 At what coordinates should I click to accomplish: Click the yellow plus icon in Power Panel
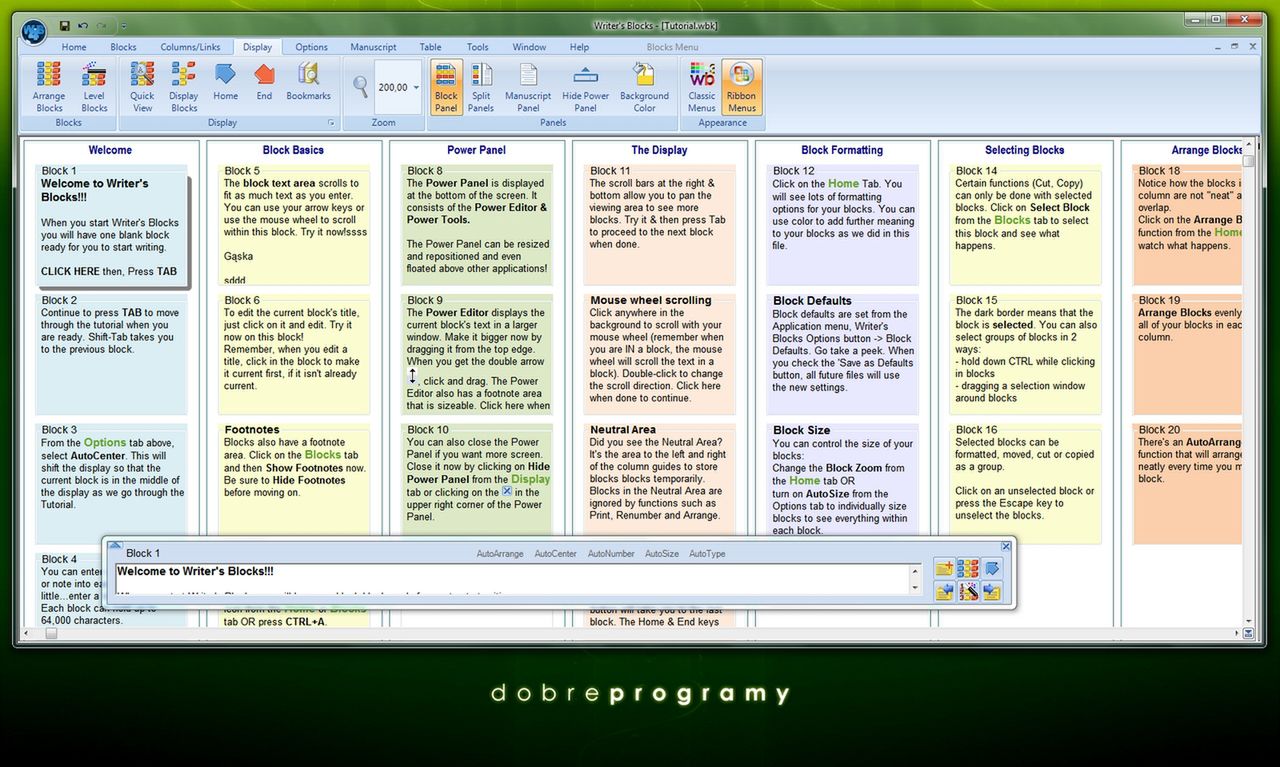coord(943,568)
